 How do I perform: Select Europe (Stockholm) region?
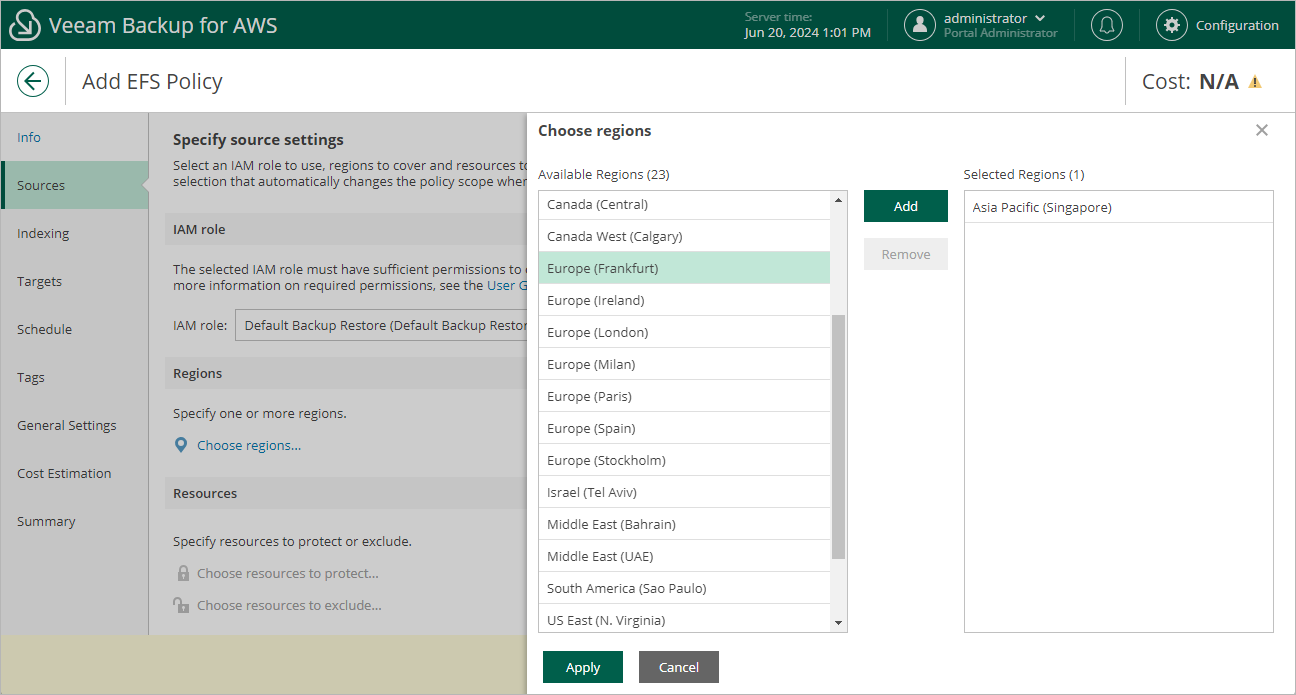coord(684,460)
